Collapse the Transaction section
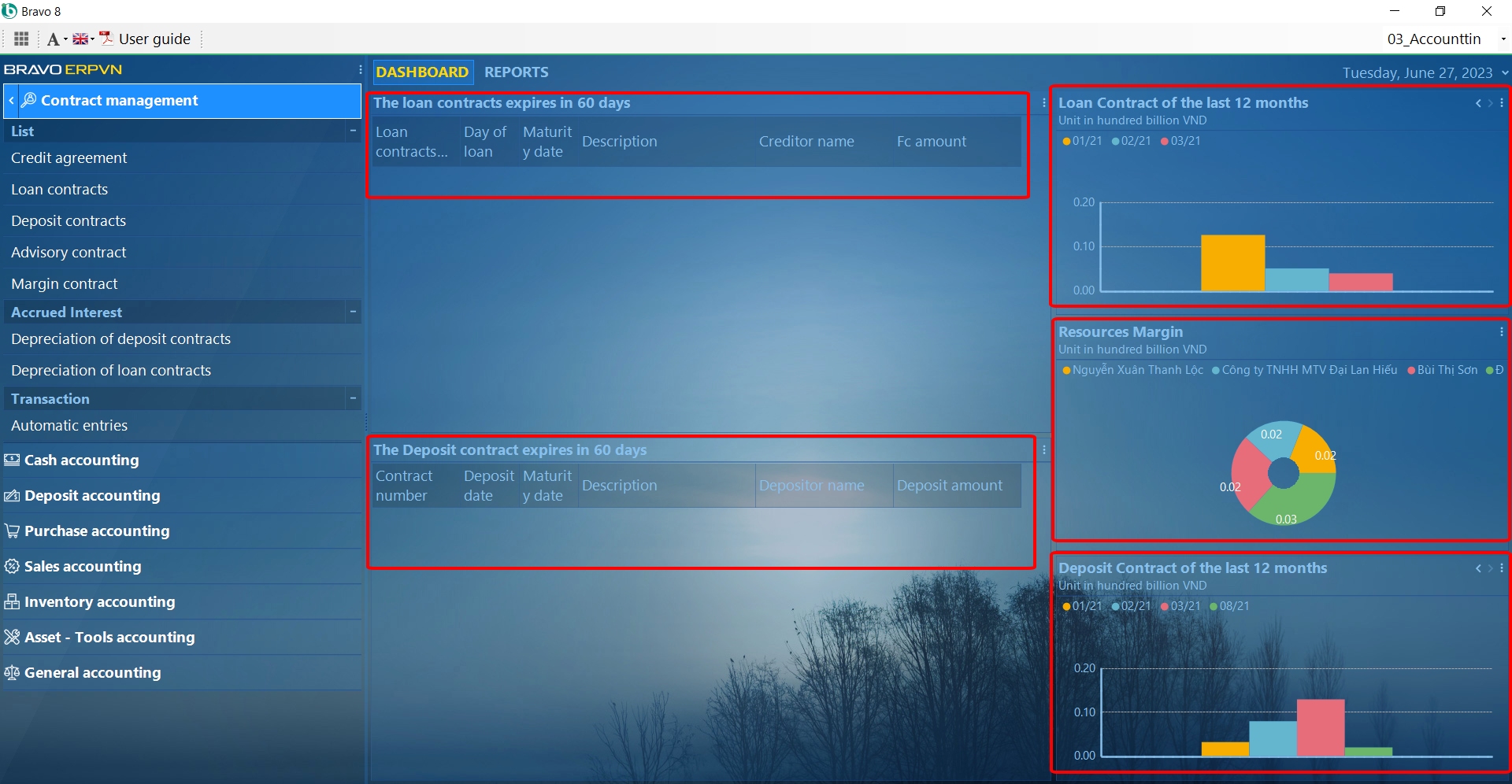 pyautogui.click(x=353, y=398)
